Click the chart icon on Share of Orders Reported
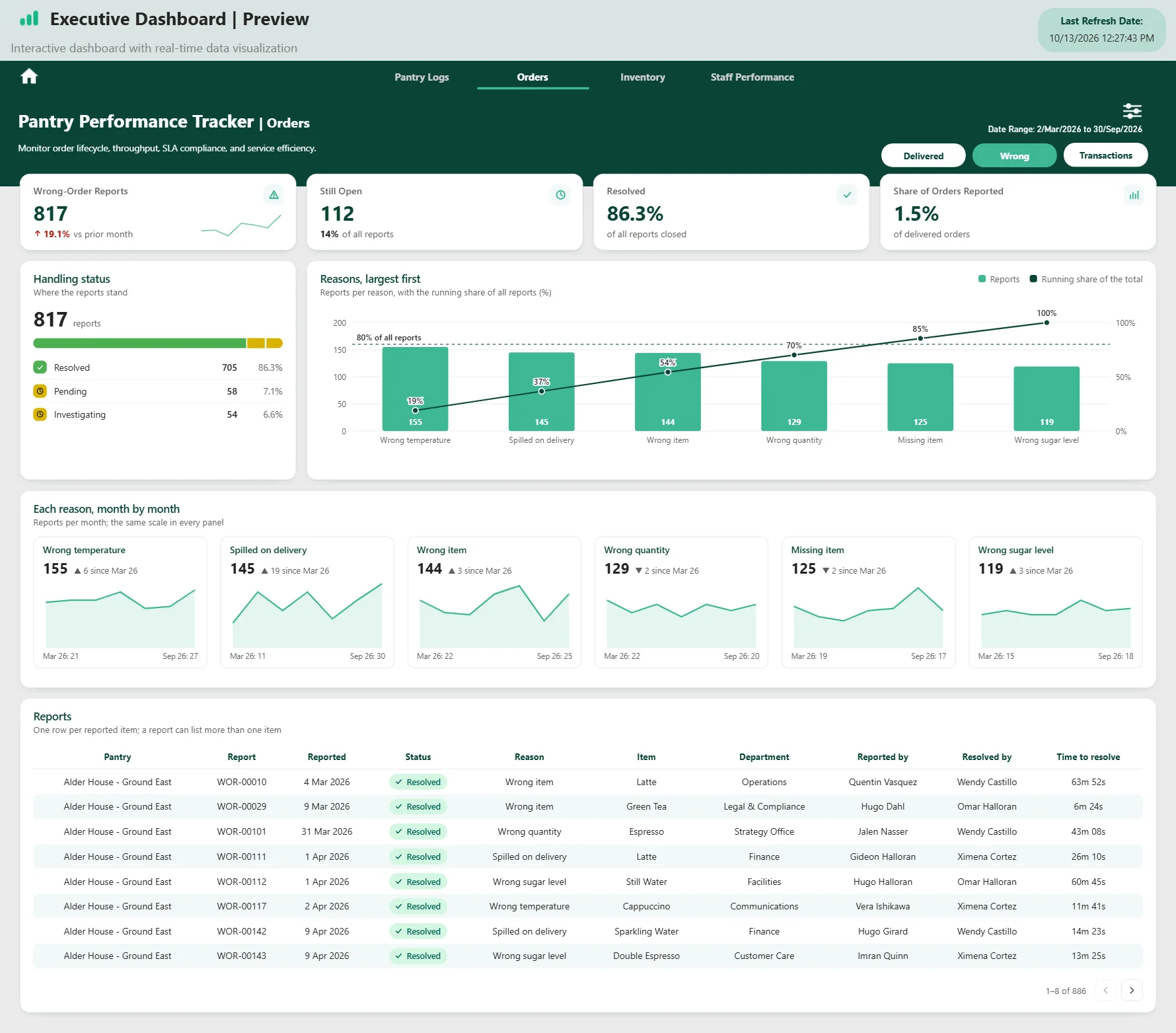 click(1134, 195)
